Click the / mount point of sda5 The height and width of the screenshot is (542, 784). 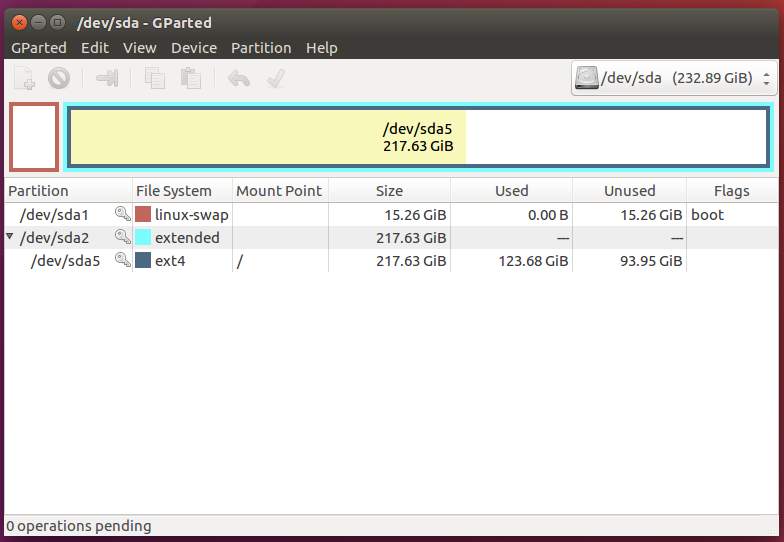click(240, 261)
